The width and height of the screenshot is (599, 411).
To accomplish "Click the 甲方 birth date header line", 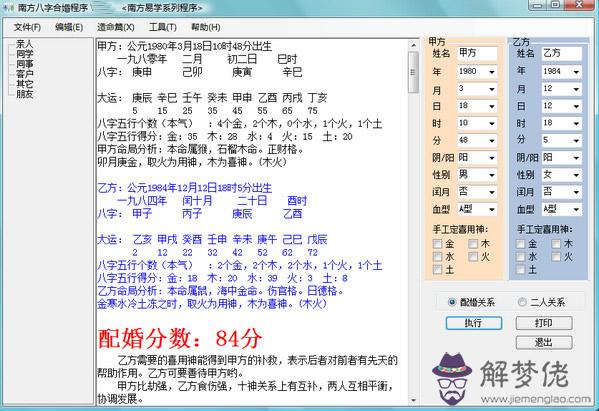I will [185, 47].
